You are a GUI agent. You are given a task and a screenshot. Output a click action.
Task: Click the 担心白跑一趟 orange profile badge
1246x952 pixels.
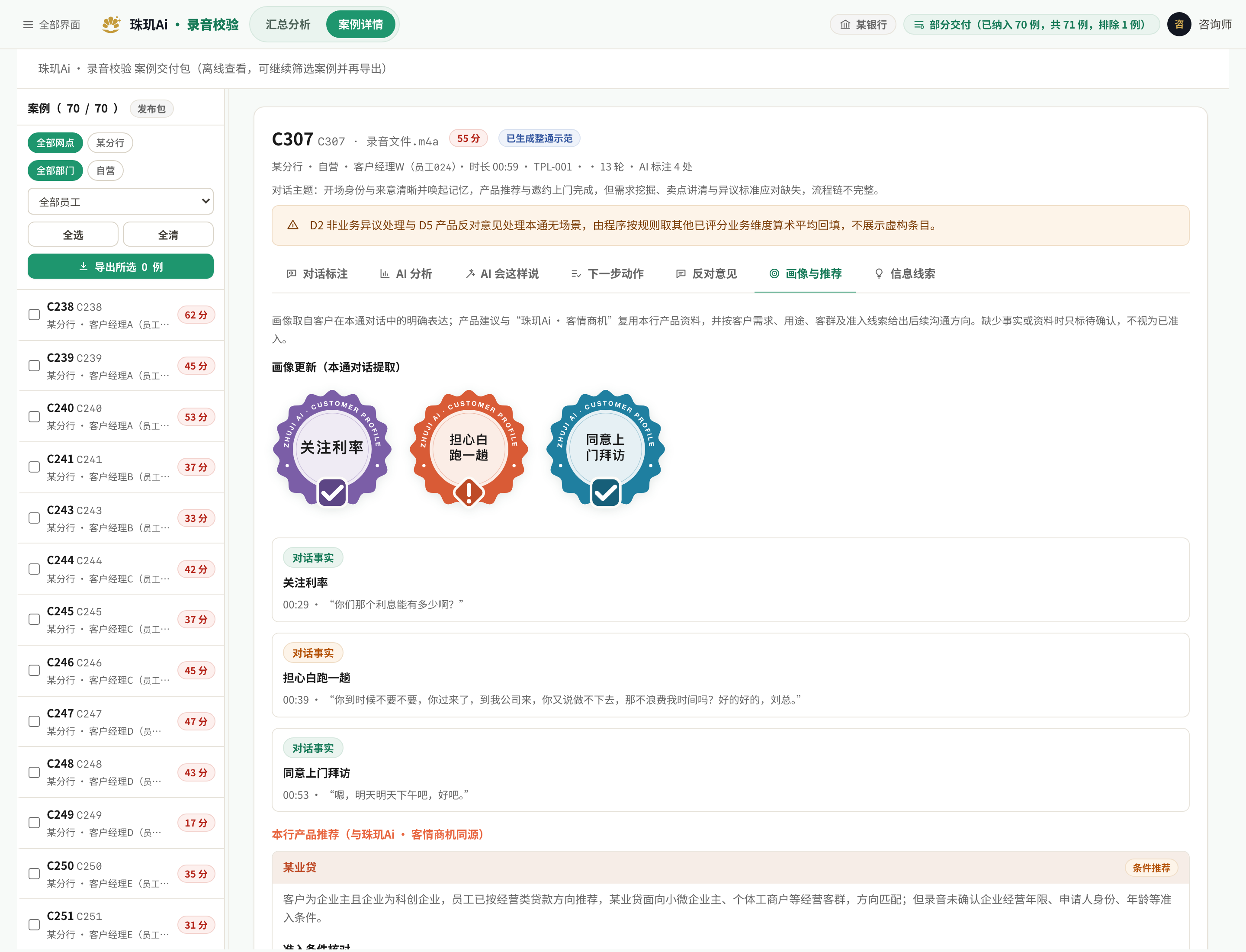point(469,448)
